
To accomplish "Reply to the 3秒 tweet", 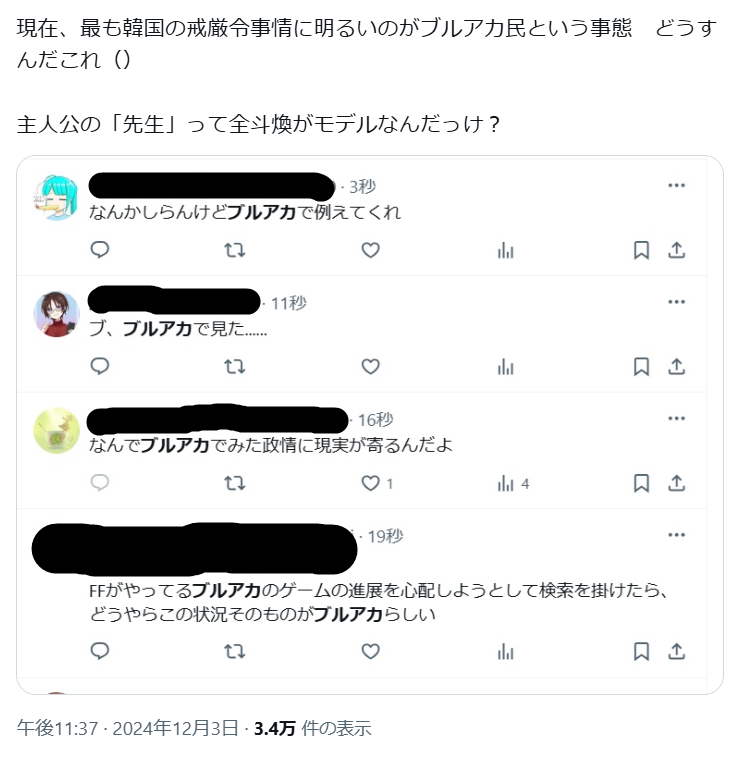I will tap(100, 250).
